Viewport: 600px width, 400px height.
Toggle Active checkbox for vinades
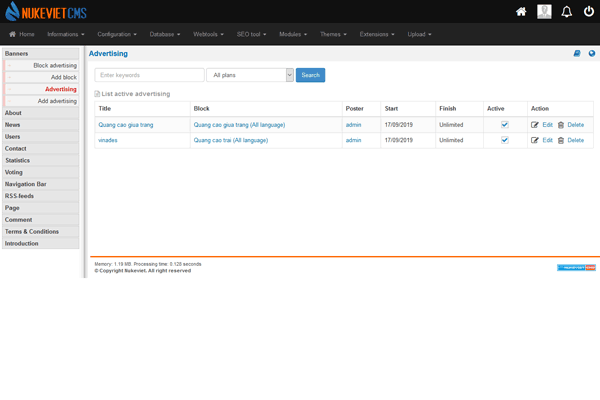pyautogui.click(x=505, y=140)
